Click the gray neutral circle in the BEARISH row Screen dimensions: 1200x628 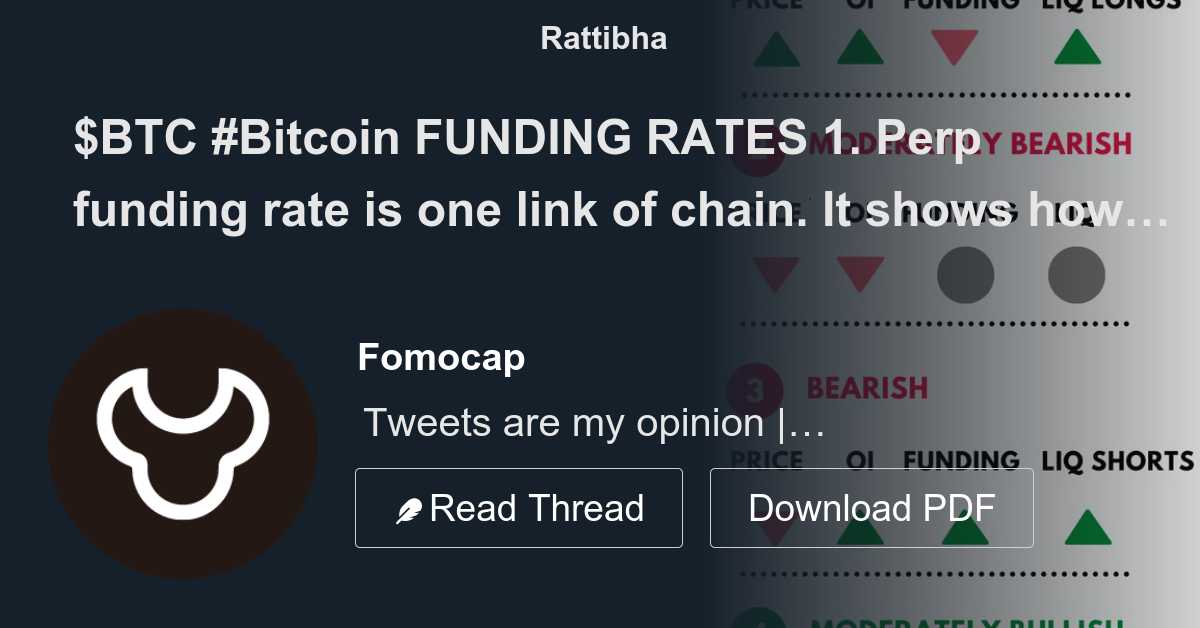pos(965,274)
